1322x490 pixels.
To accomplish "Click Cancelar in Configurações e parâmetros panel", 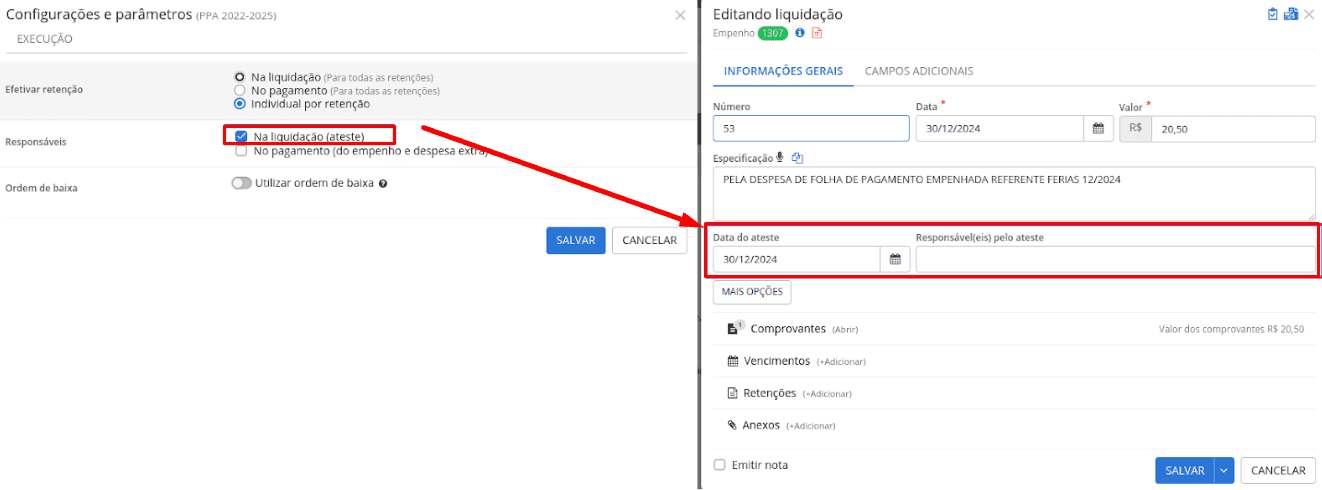I will [649, 240].
